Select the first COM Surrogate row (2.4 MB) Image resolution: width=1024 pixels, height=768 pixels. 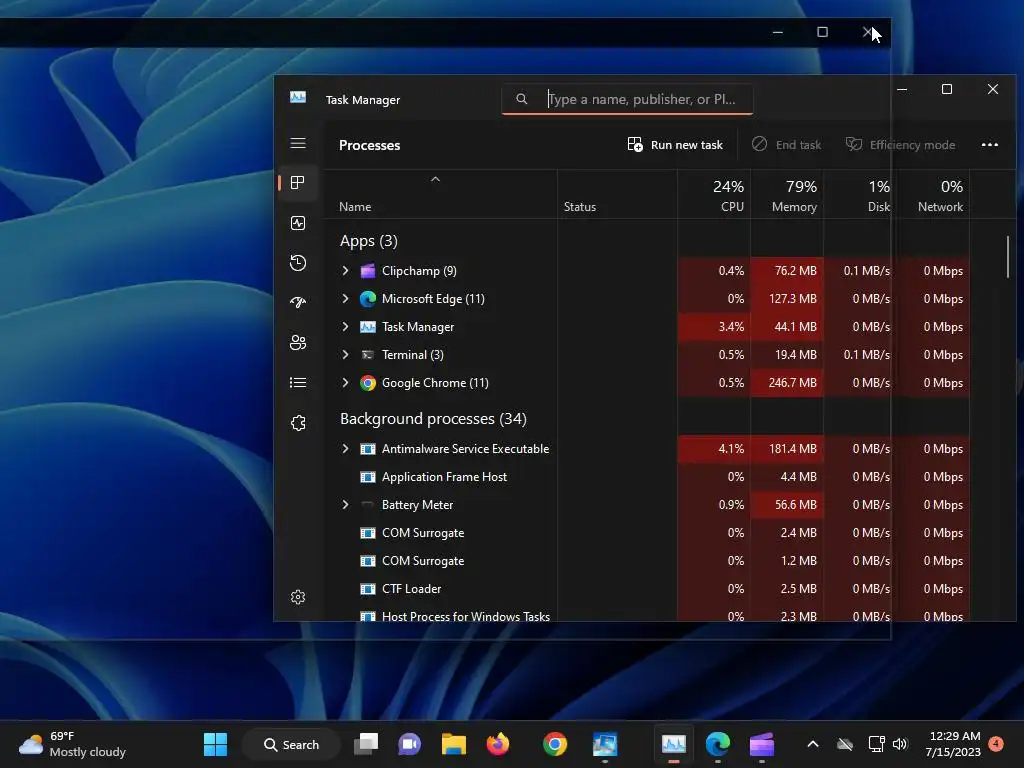click(647, 533)
